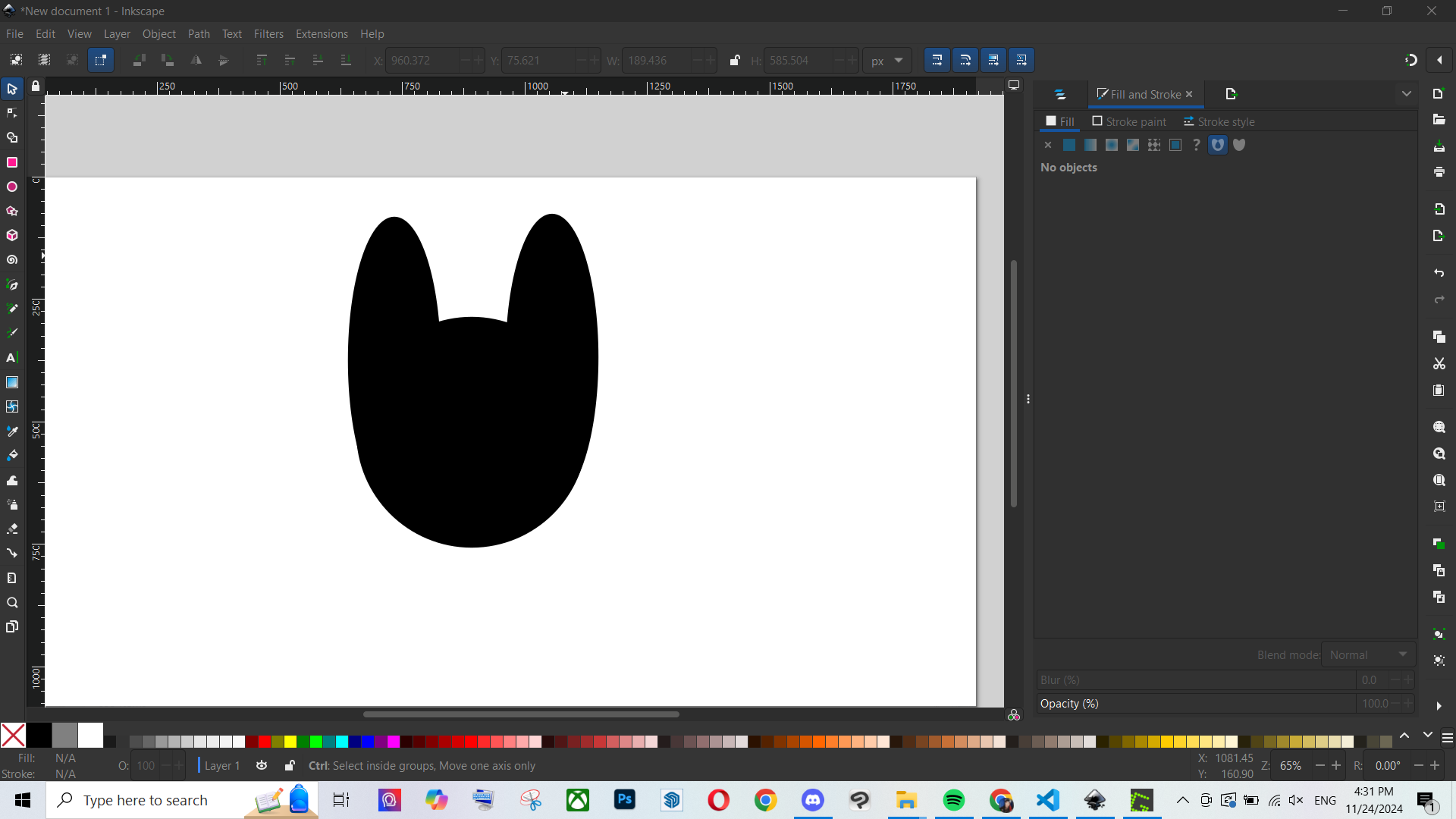Viewport: 1456px width, 819px height.
Task: Select the Text tool
Action: [12, 358]
